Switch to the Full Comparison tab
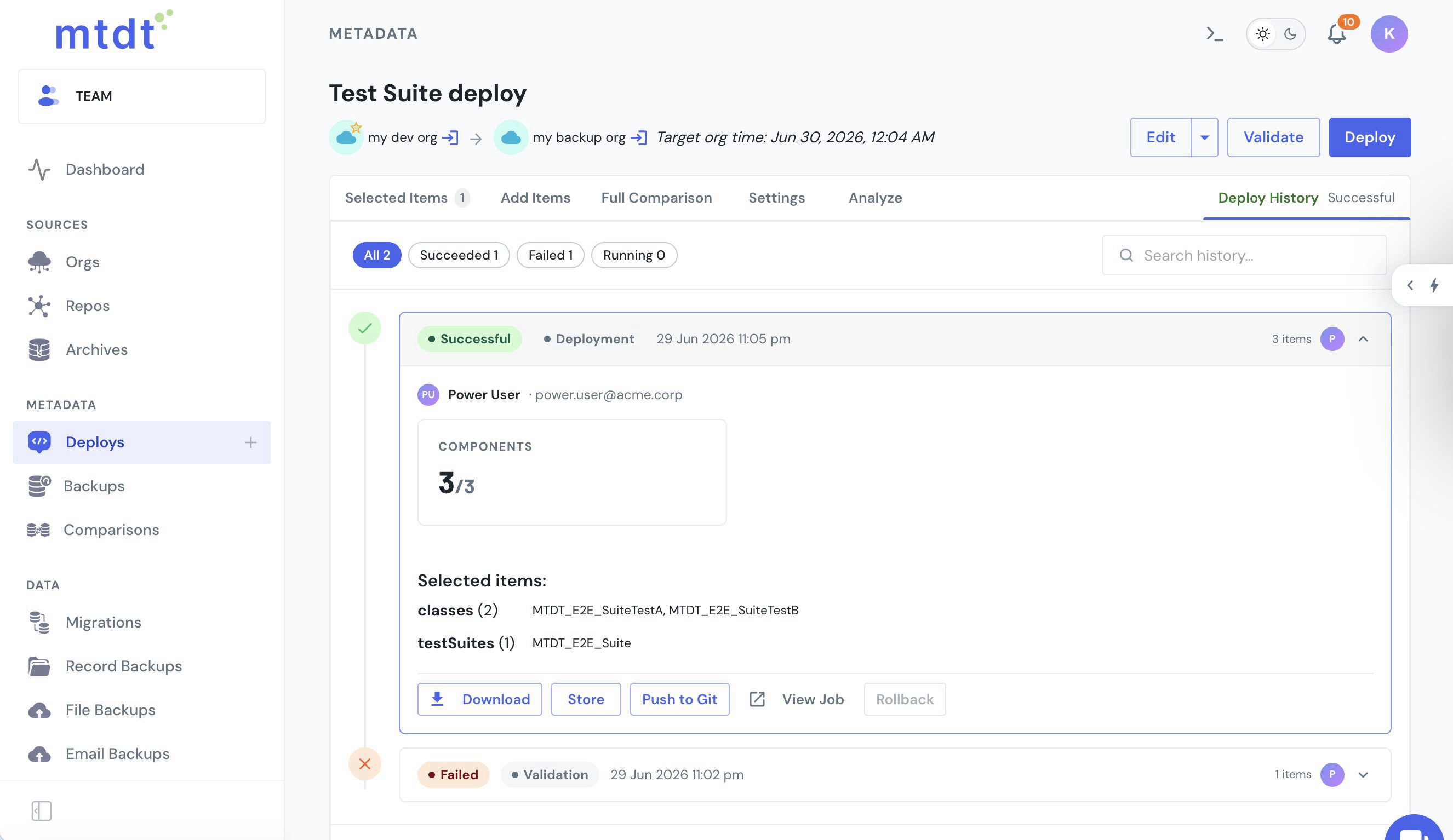Screen dimensions: 1453x840 [x=656, y=198]
